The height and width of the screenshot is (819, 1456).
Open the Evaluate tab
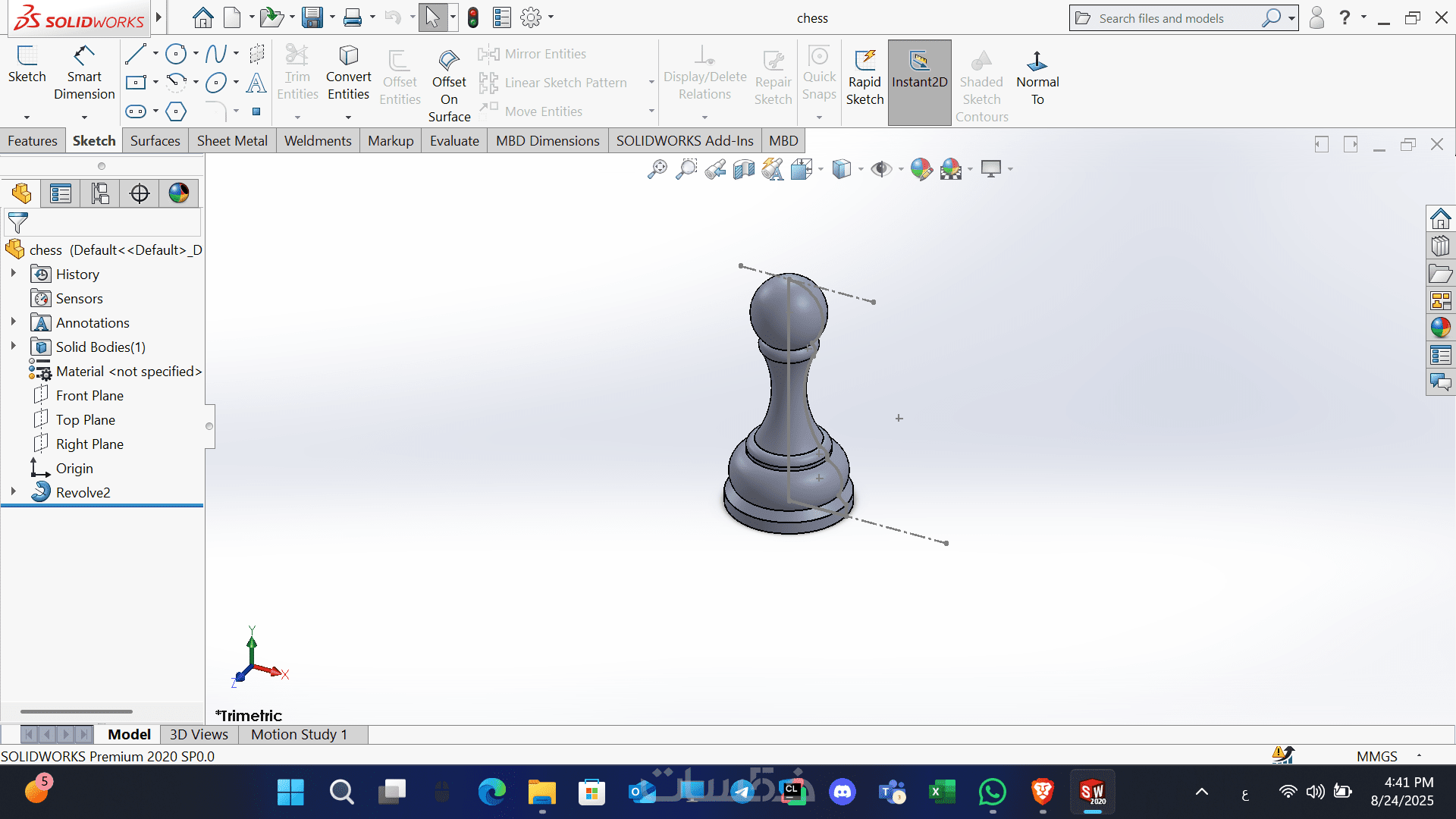click(454, 141)
